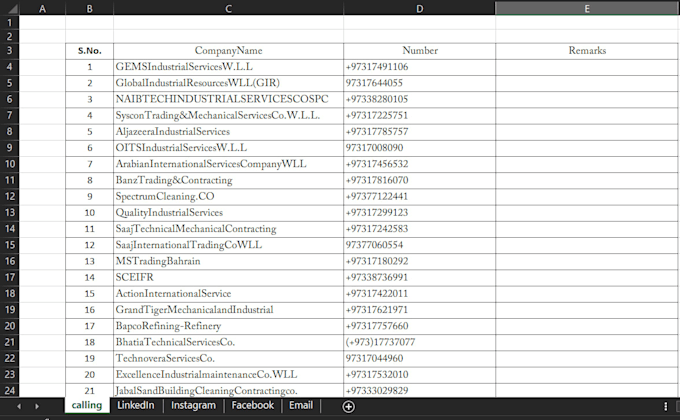Screen dimensions: 680x420
Task: Select the SpectrumCleaning.CO cell
Action: pyautogui.click(x=228, y=197)
